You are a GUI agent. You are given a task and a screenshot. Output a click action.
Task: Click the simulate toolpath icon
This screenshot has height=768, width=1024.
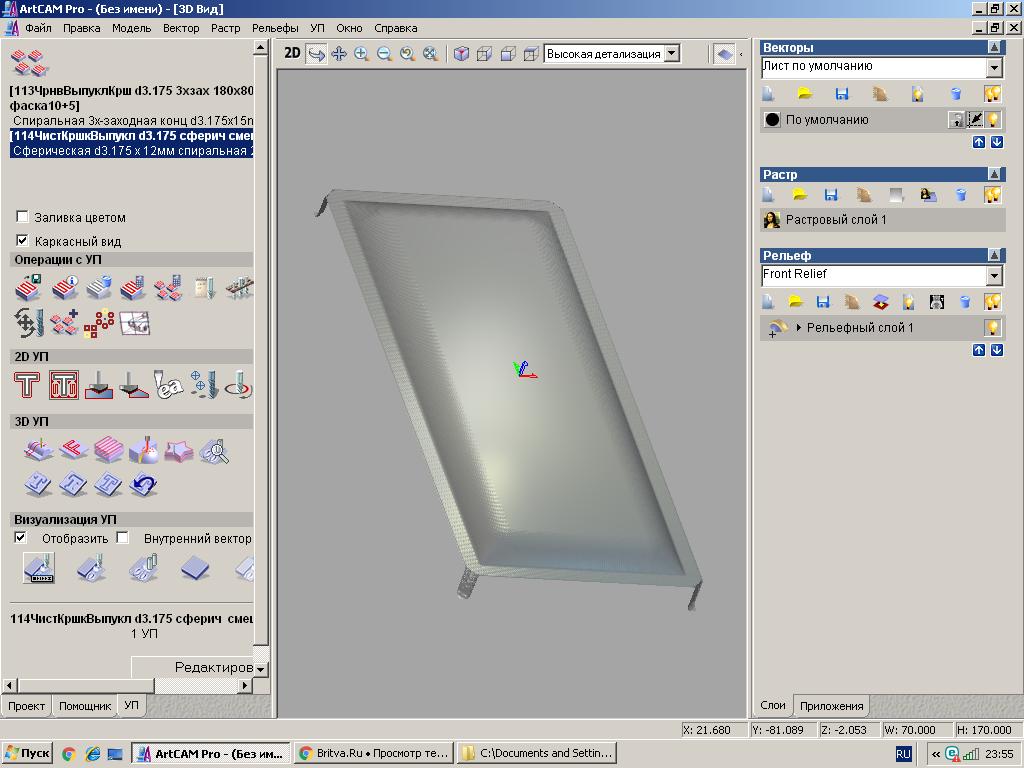click(39, 569)
